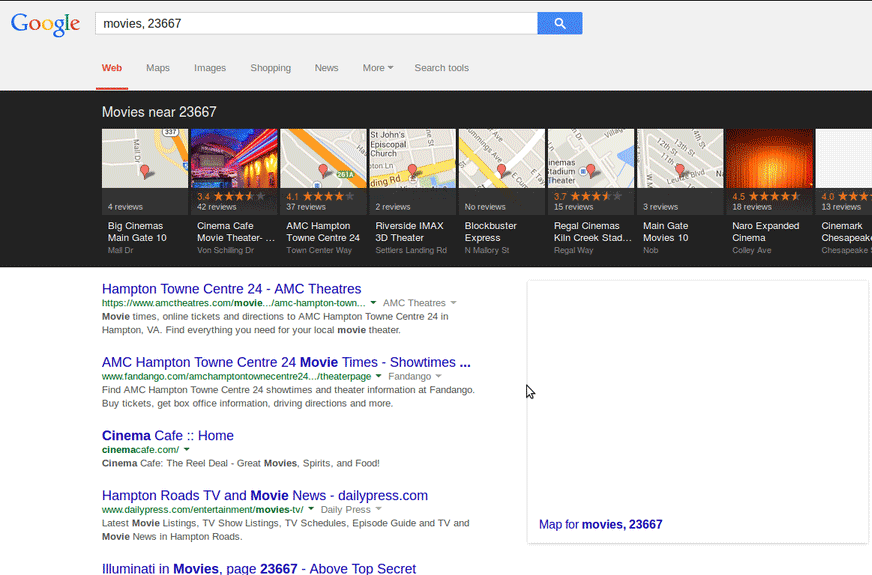This screenshot has height=575, width=872.
Task: Open Big Cinemas Main Gate 10 map thumbnail
Action: tap(145, 158)
